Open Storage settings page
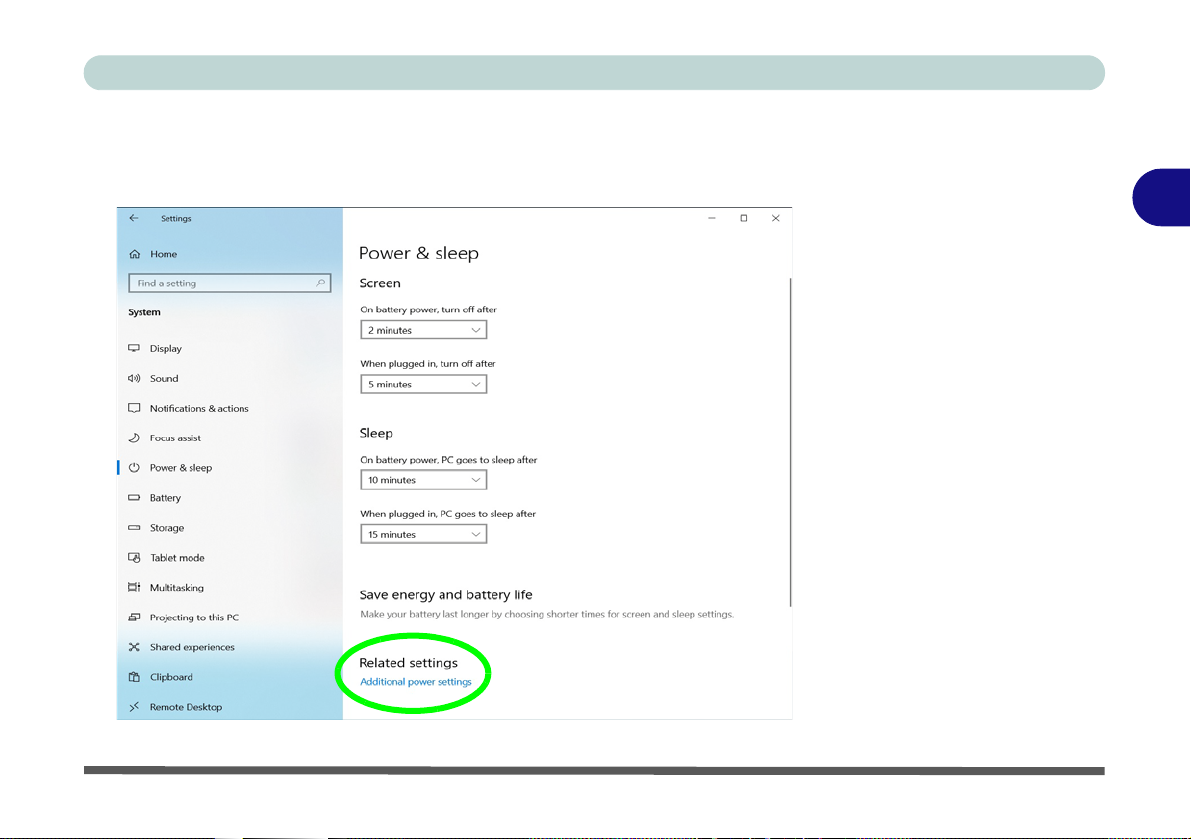Viewport: 1191px width, 839px height. pos(166,528)
